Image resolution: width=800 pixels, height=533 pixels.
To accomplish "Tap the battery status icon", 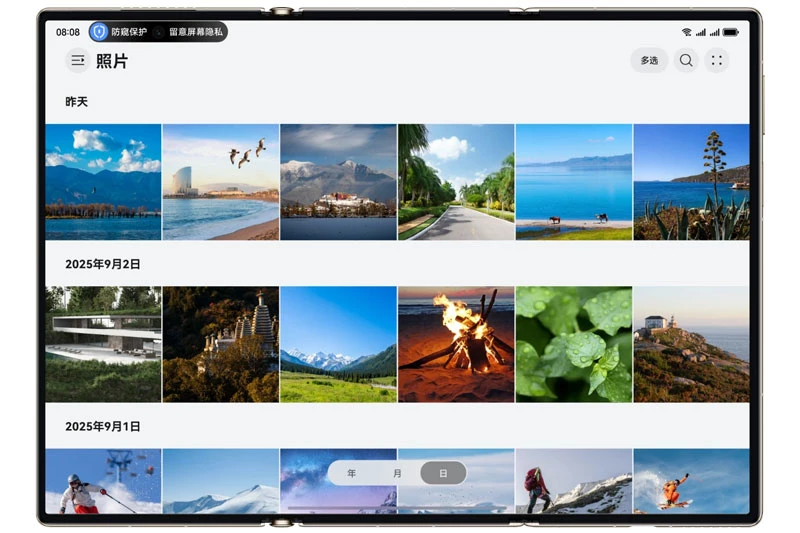I will [x=731, y=32].
